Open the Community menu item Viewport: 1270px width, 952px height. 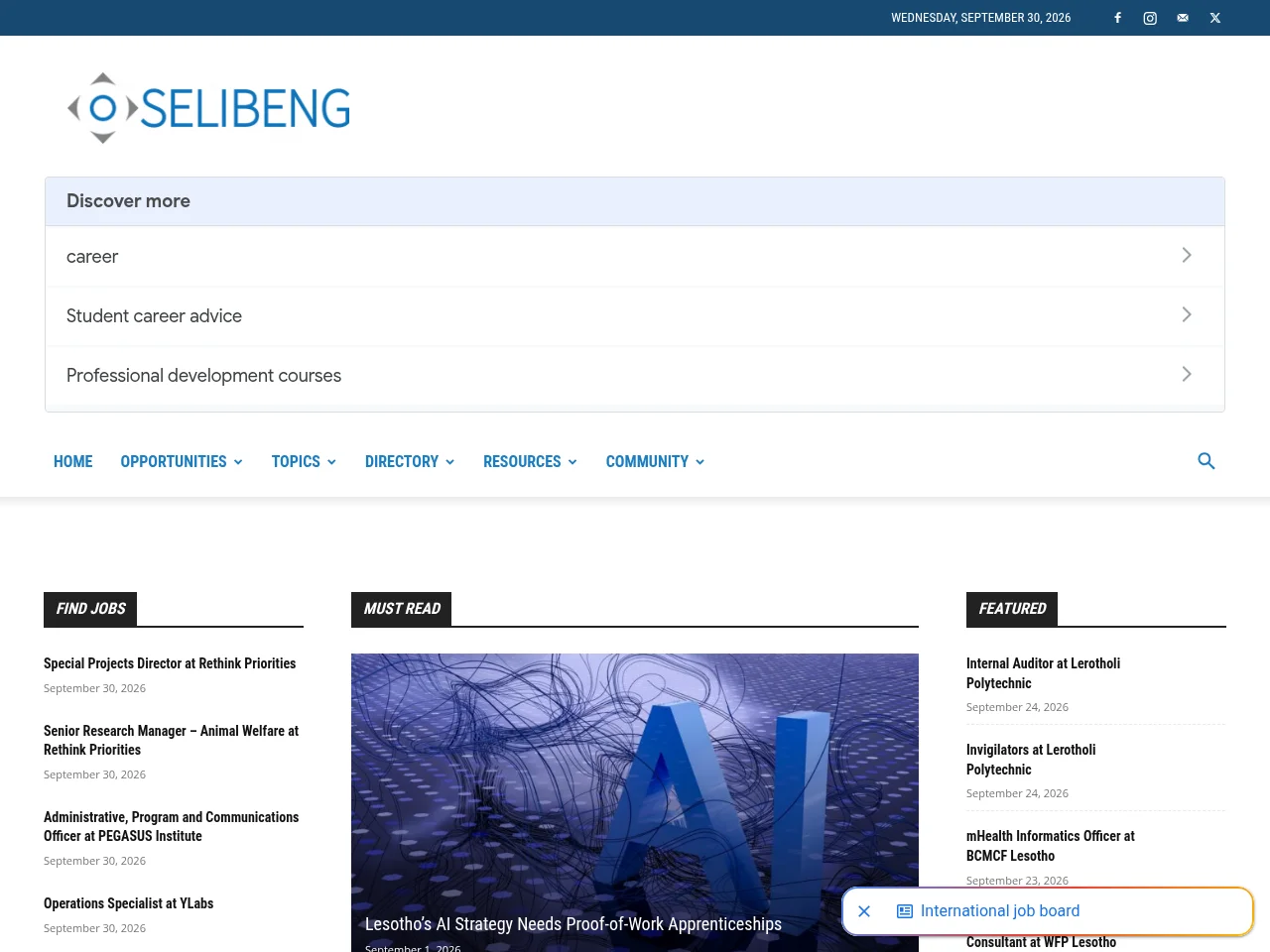click(x=647, y=461)
